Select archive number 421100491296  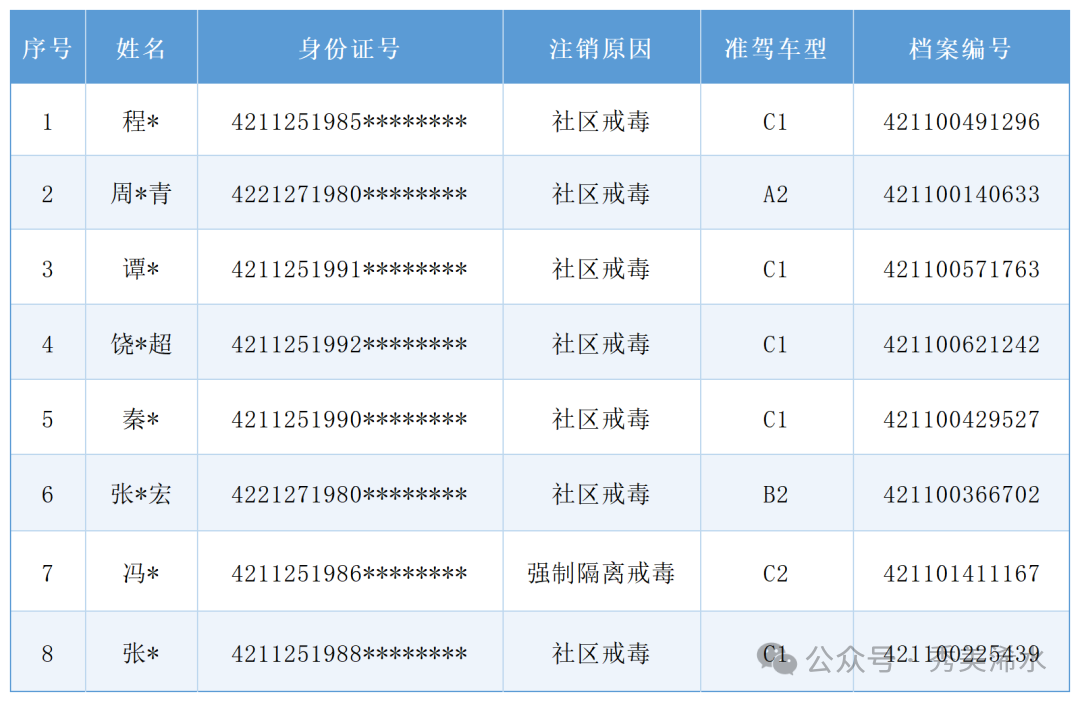(961, 122)
